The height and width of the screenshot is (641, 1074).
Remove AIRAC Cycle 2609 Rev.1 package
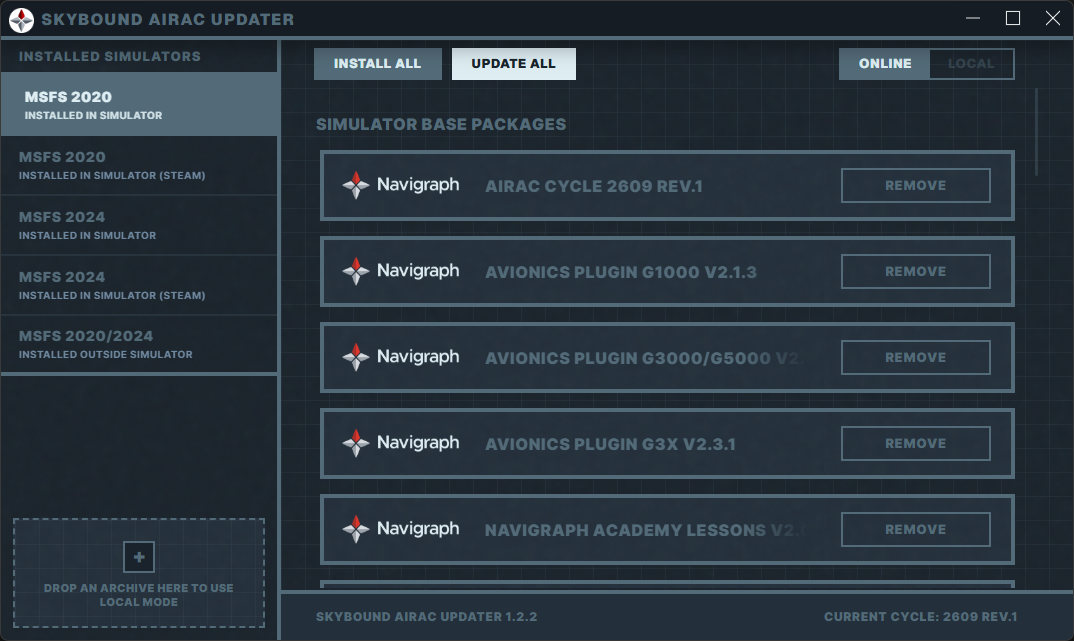point(916,186)
